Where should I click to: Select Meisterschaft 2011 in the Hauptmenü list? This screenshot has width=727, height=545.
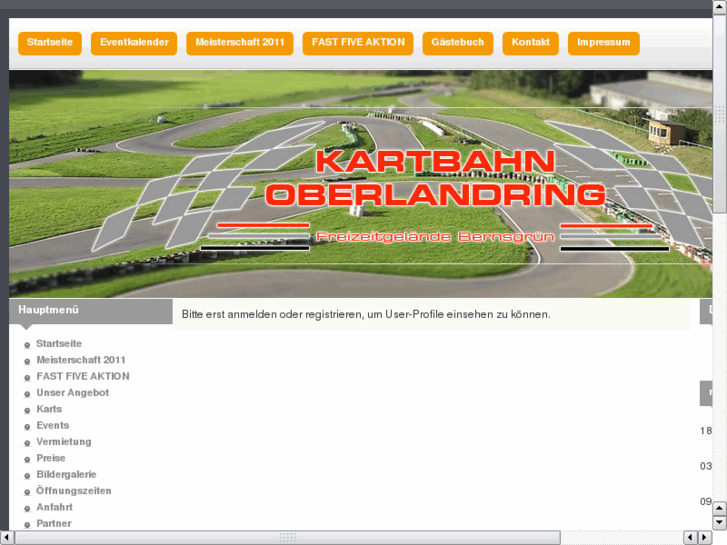pyautogui.click(x=81, y=360)
